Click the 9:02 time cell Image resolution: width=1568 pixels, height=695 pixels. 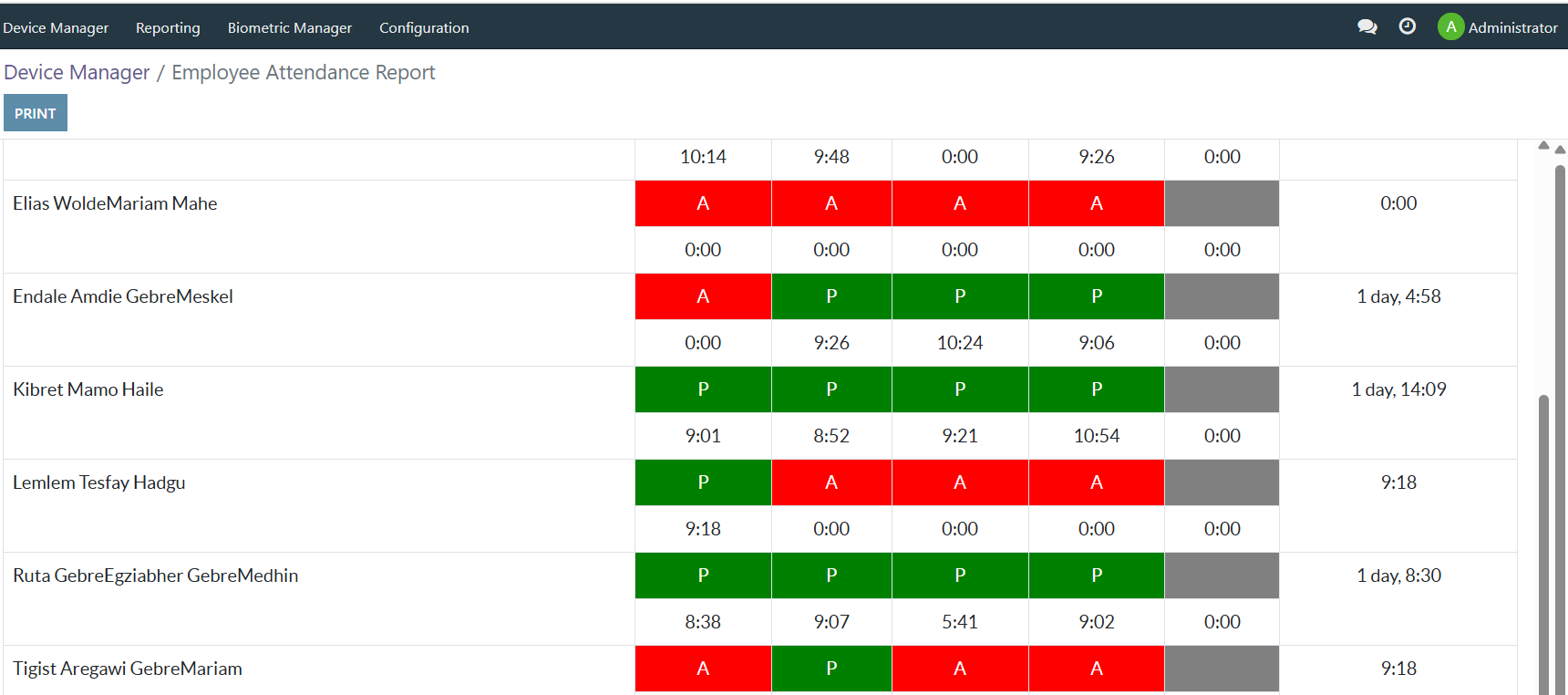[1097, 622]
